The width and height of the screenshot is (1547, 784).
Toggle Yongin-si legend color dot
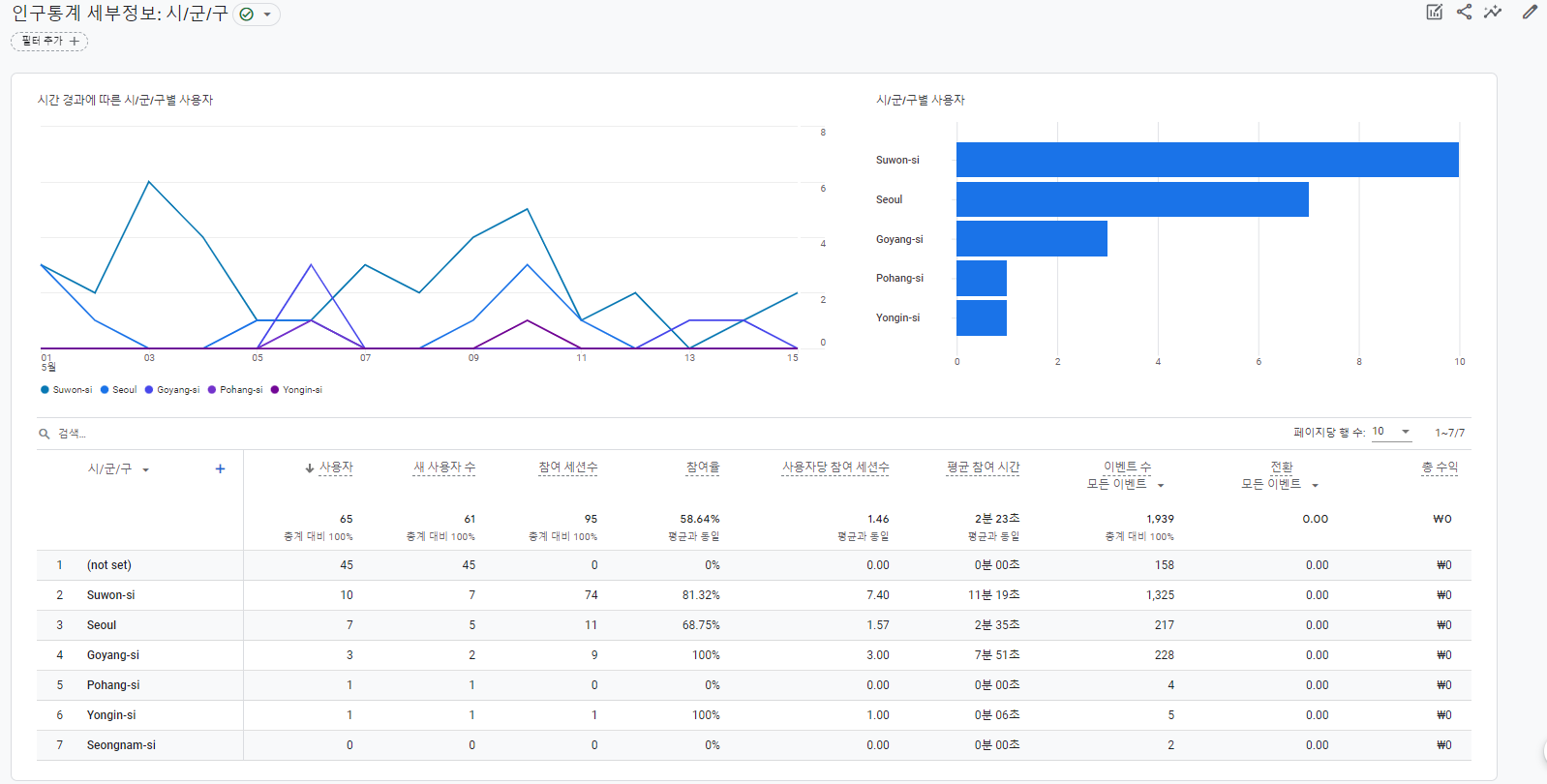tap(275, 390)
